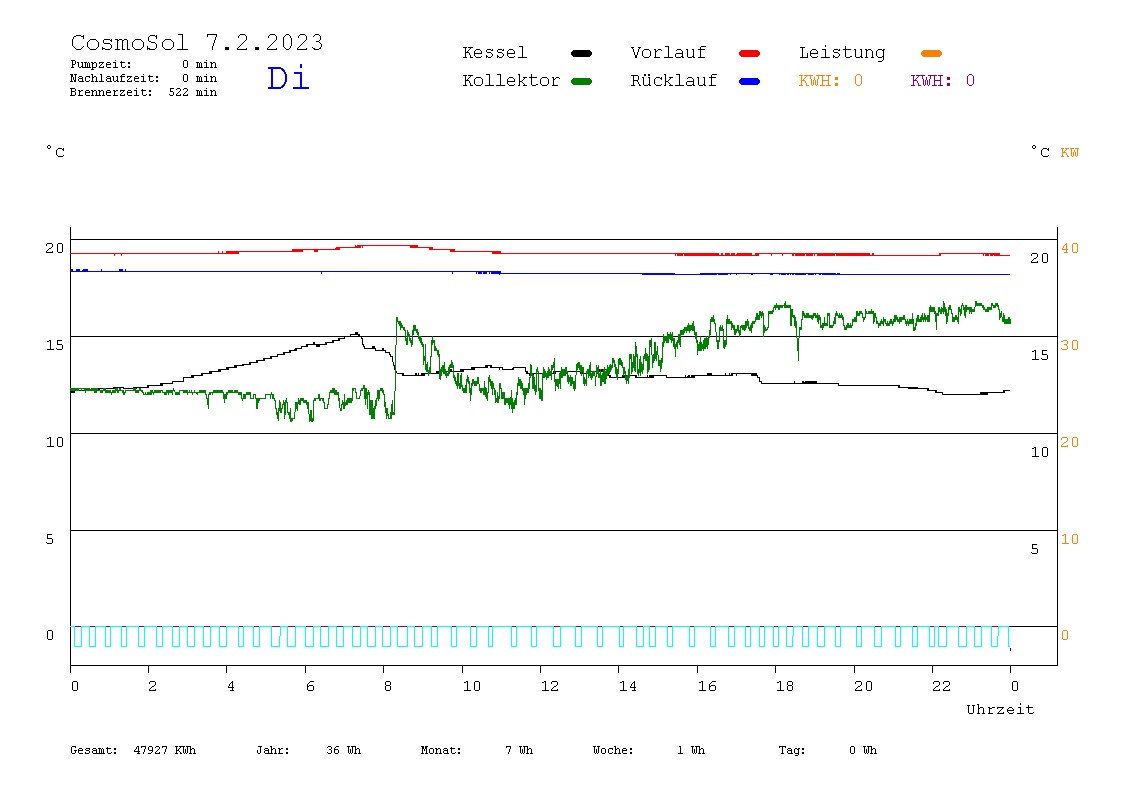Click the 'Brennerzeit:' label

click(x=111, y=92)
